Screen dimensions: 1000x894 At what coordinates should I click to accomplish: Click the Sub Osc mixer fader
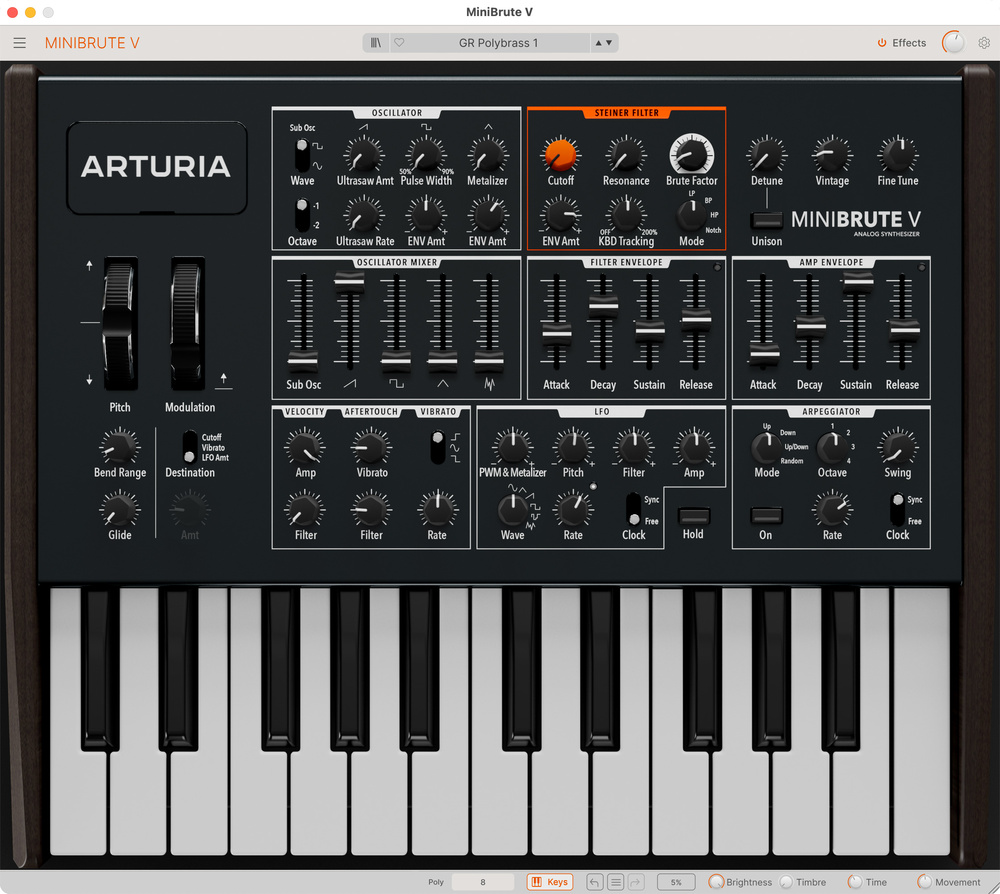[303, 360]
